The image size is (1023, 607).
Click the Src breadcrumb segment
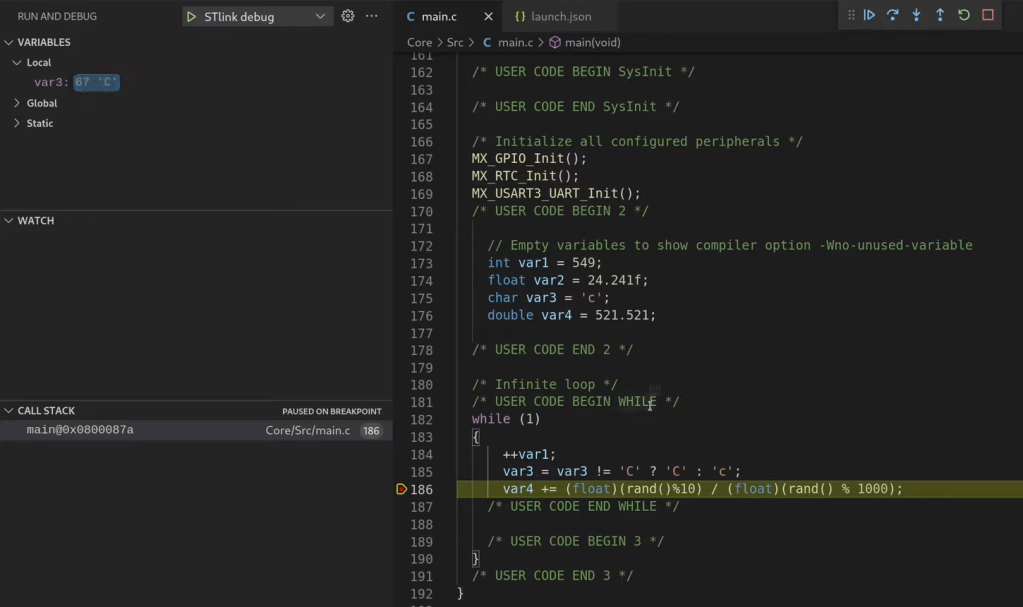click(455, 42)
